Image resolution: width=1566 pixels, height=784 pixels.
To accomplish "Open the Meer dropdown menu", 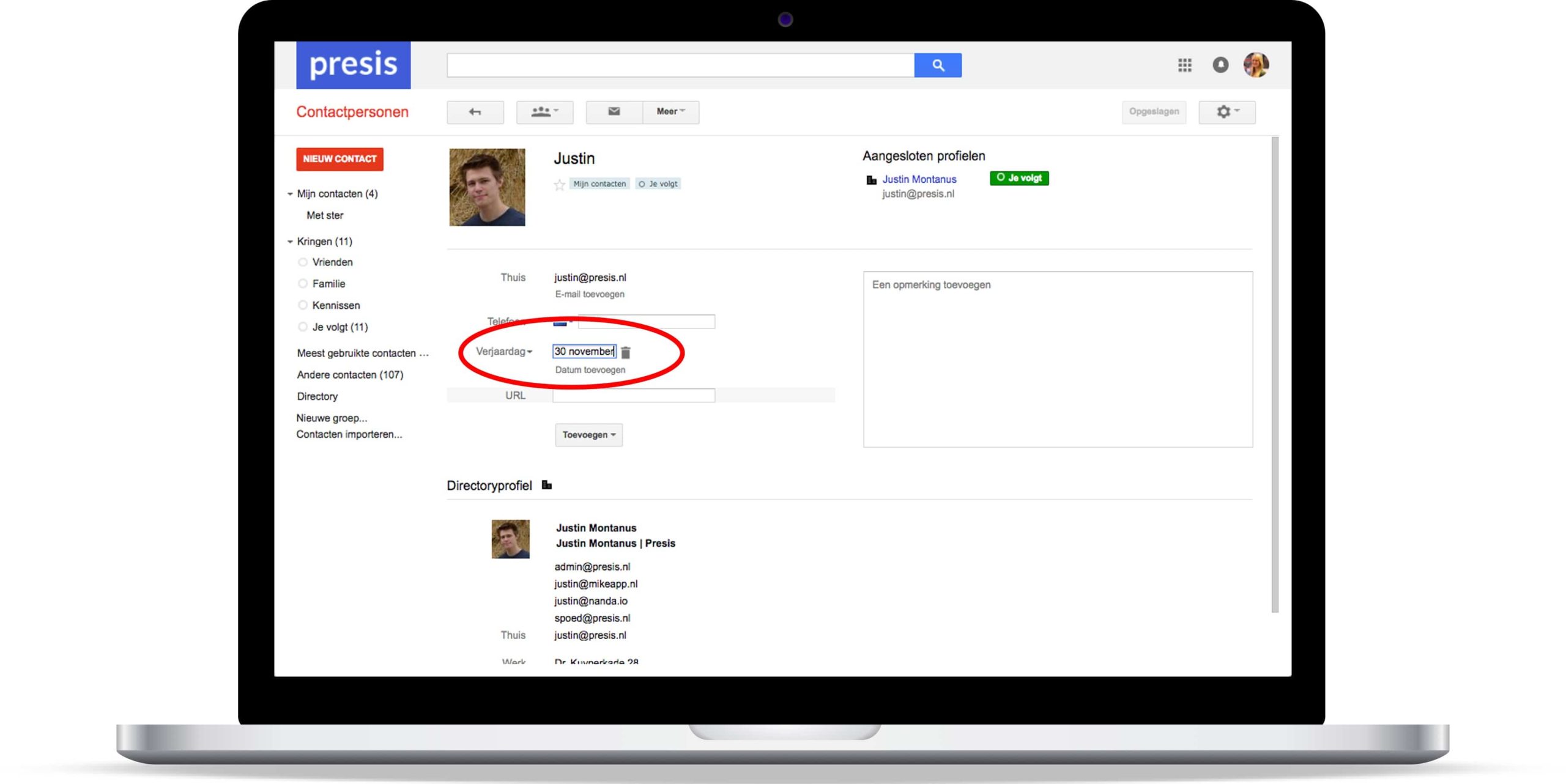I will (x=670, y=112).
